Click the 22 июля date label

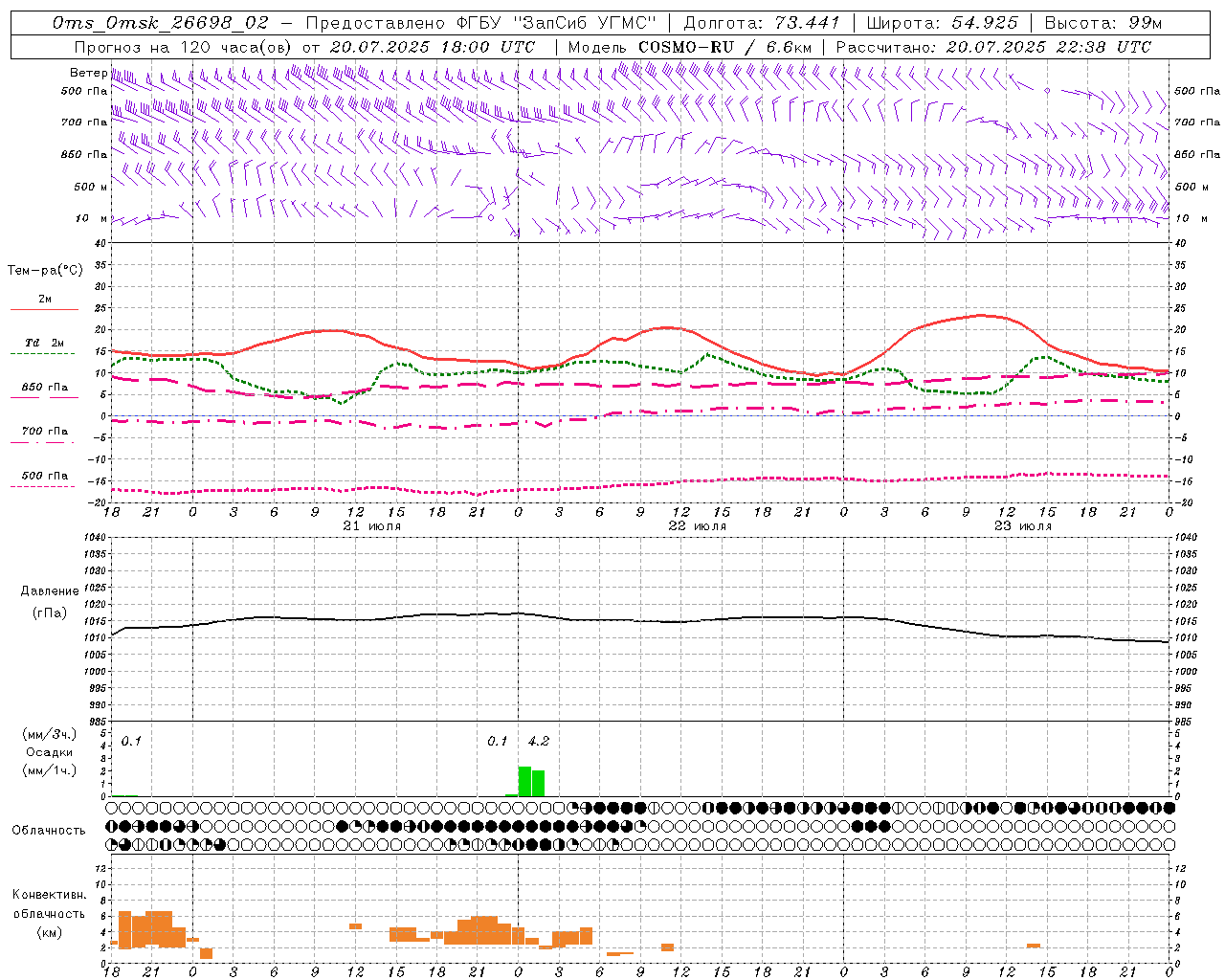click(698, 526)
